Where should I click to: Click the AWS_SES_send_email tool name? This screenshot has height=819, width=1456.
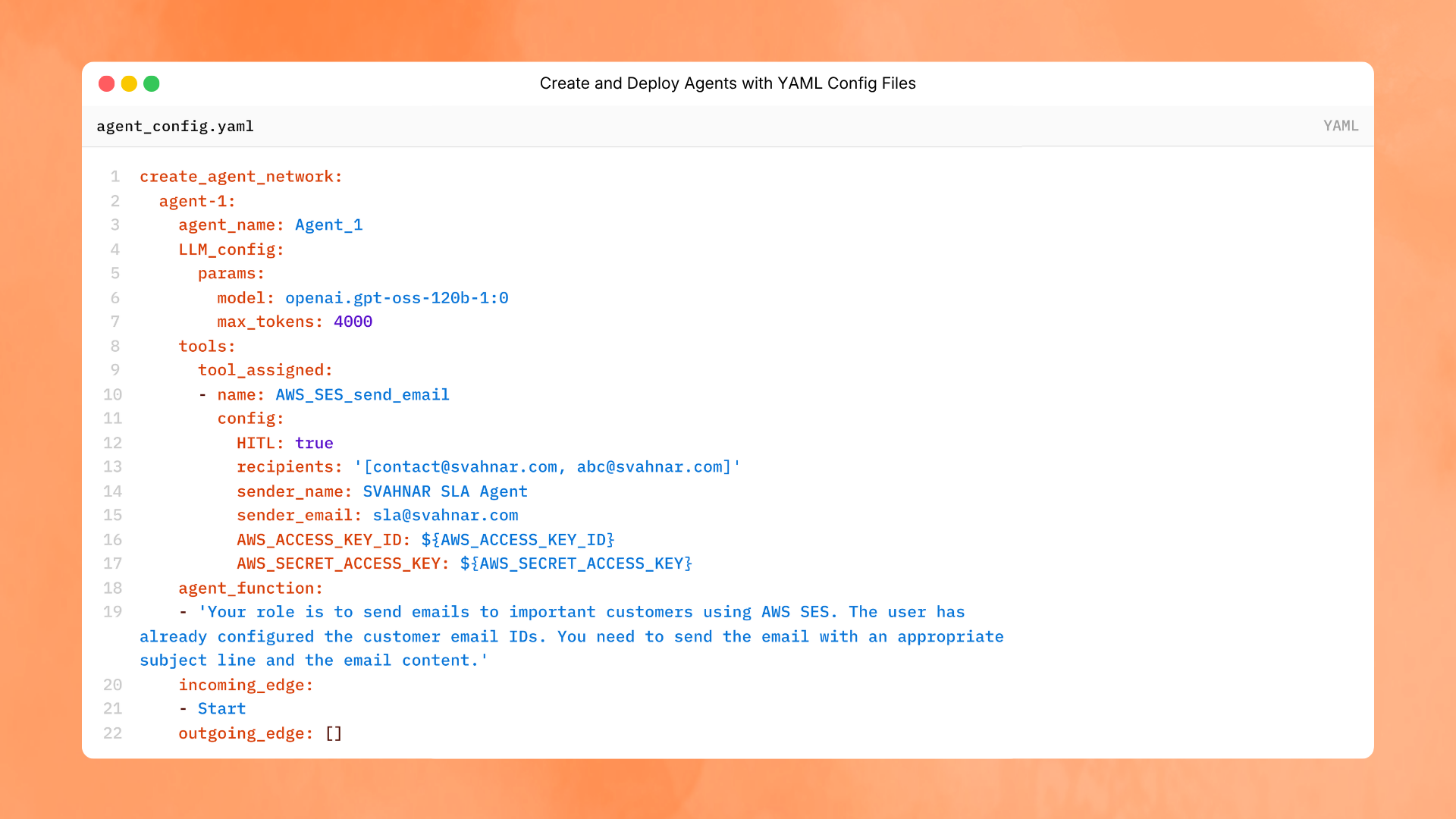[x=362, y=395]
